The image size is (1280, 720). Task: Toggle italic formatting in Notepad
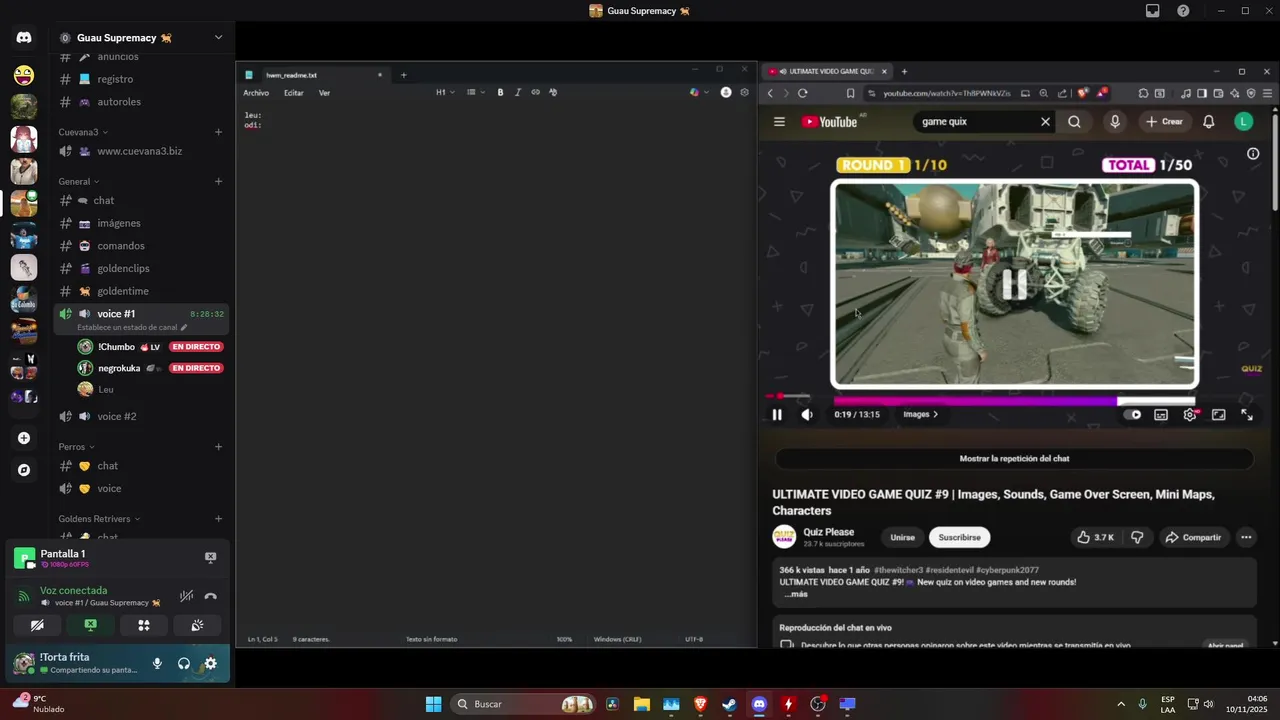pyautogui.click(x=518, y=92)
